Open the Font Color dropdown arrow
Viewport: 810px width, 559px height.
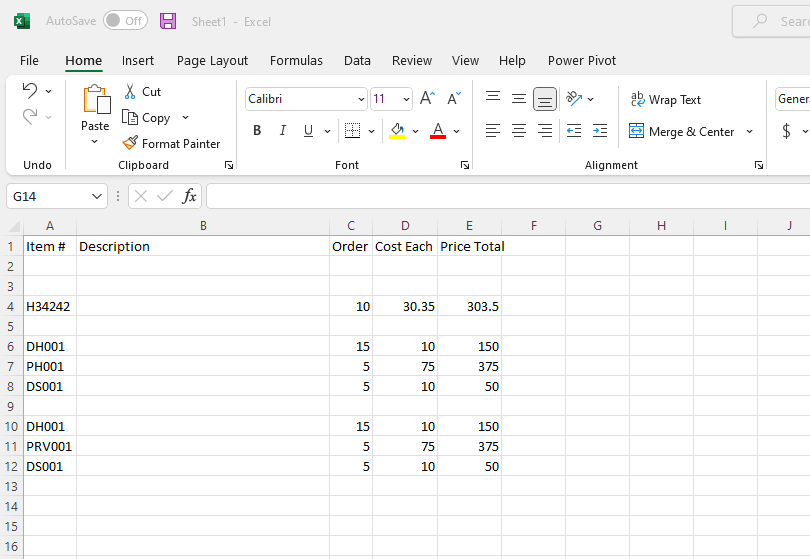457,131
